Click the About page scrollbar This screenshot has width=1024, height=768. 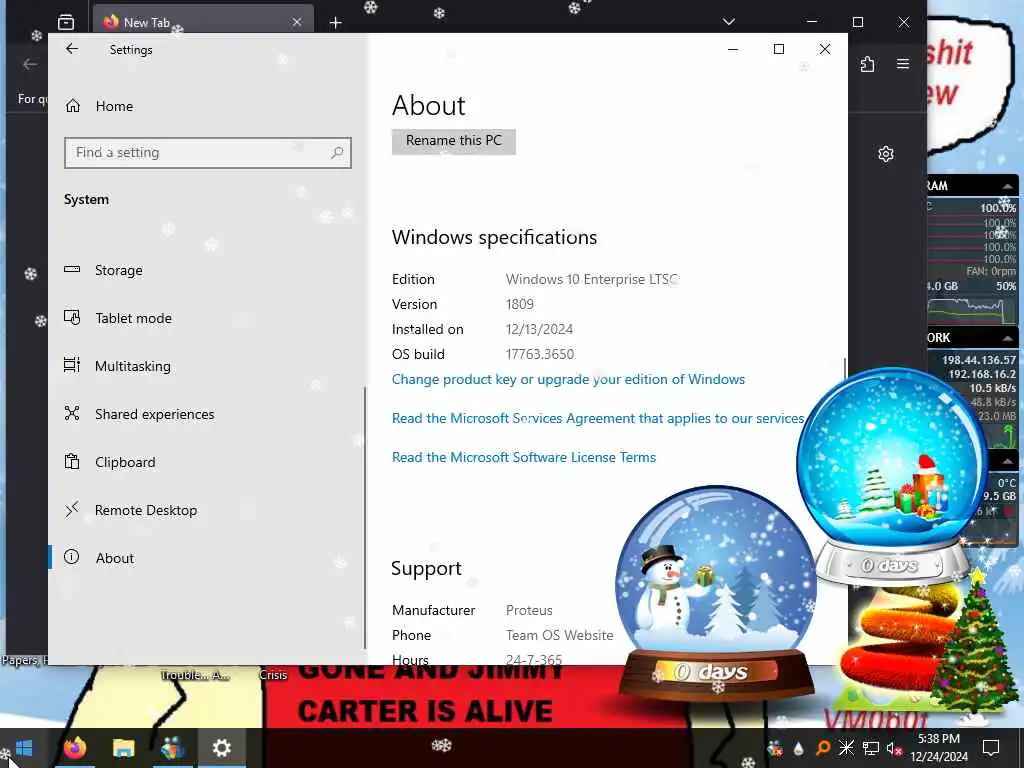pyautogui.click(x=845, y=367)
